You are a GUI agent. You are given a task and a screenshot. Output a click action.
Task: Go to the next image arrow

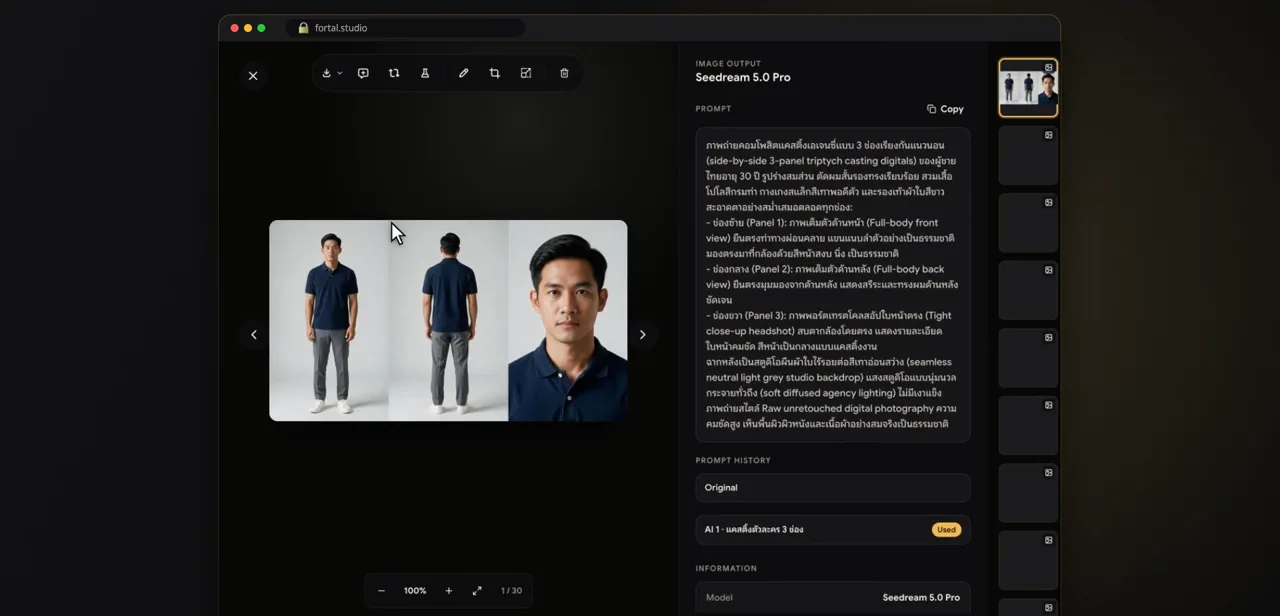coord(643,335)
